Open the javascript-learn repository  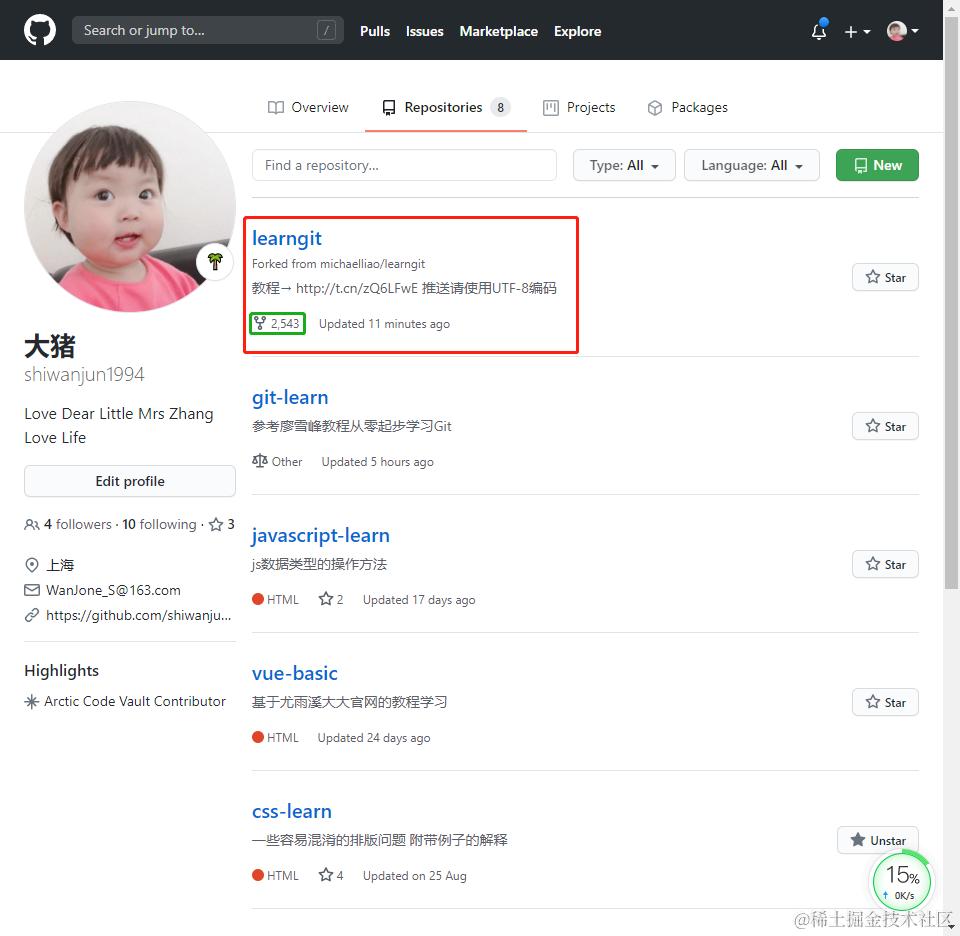click(321, 536)
